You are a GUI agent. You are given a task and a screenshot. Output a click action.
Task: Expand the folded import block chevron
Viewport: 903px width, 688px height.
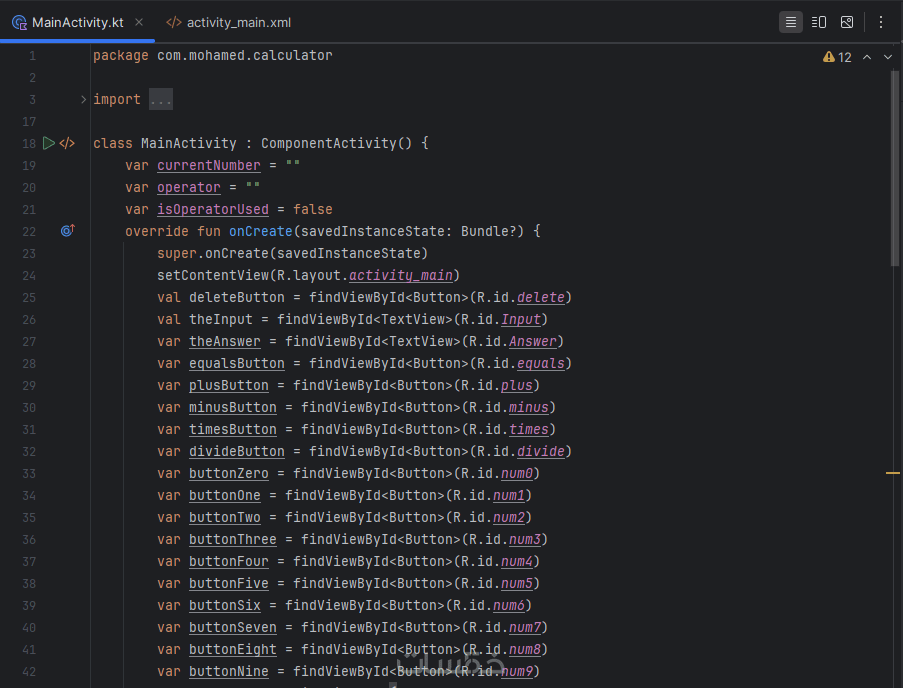click(x=83, y=99)
